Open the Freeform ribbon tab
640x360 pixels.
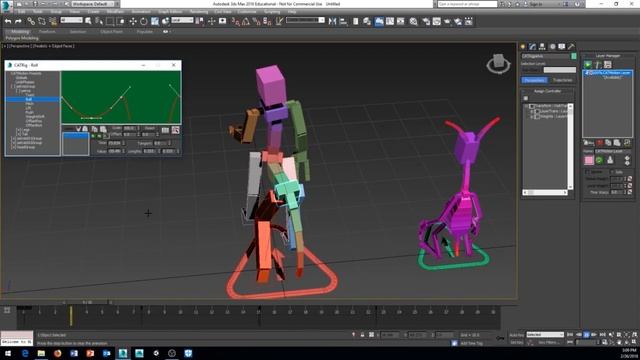(47, 31)
